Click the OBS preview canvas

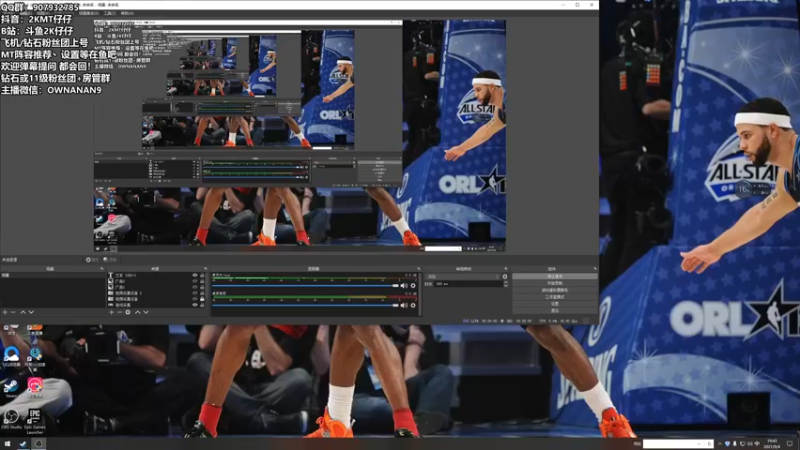299,136
